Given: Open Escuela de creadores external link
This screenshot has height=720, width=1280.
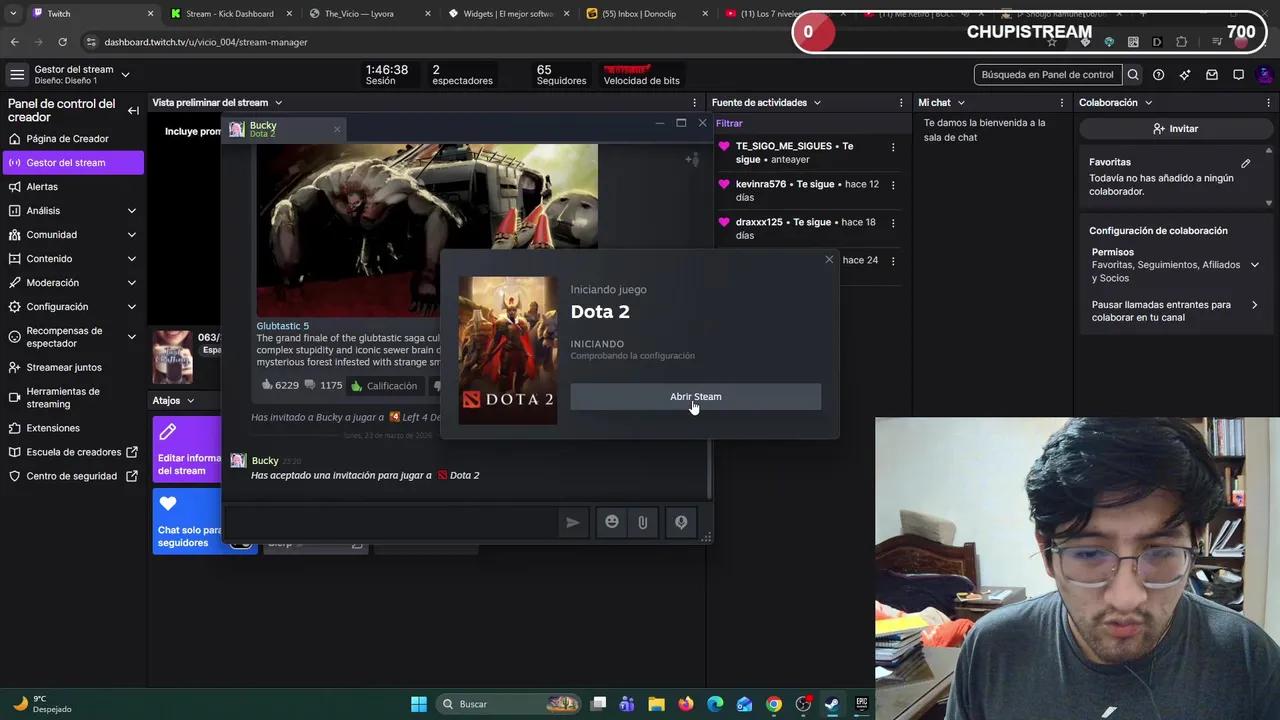Looking at the screenshot, I should tap(73, 452).
